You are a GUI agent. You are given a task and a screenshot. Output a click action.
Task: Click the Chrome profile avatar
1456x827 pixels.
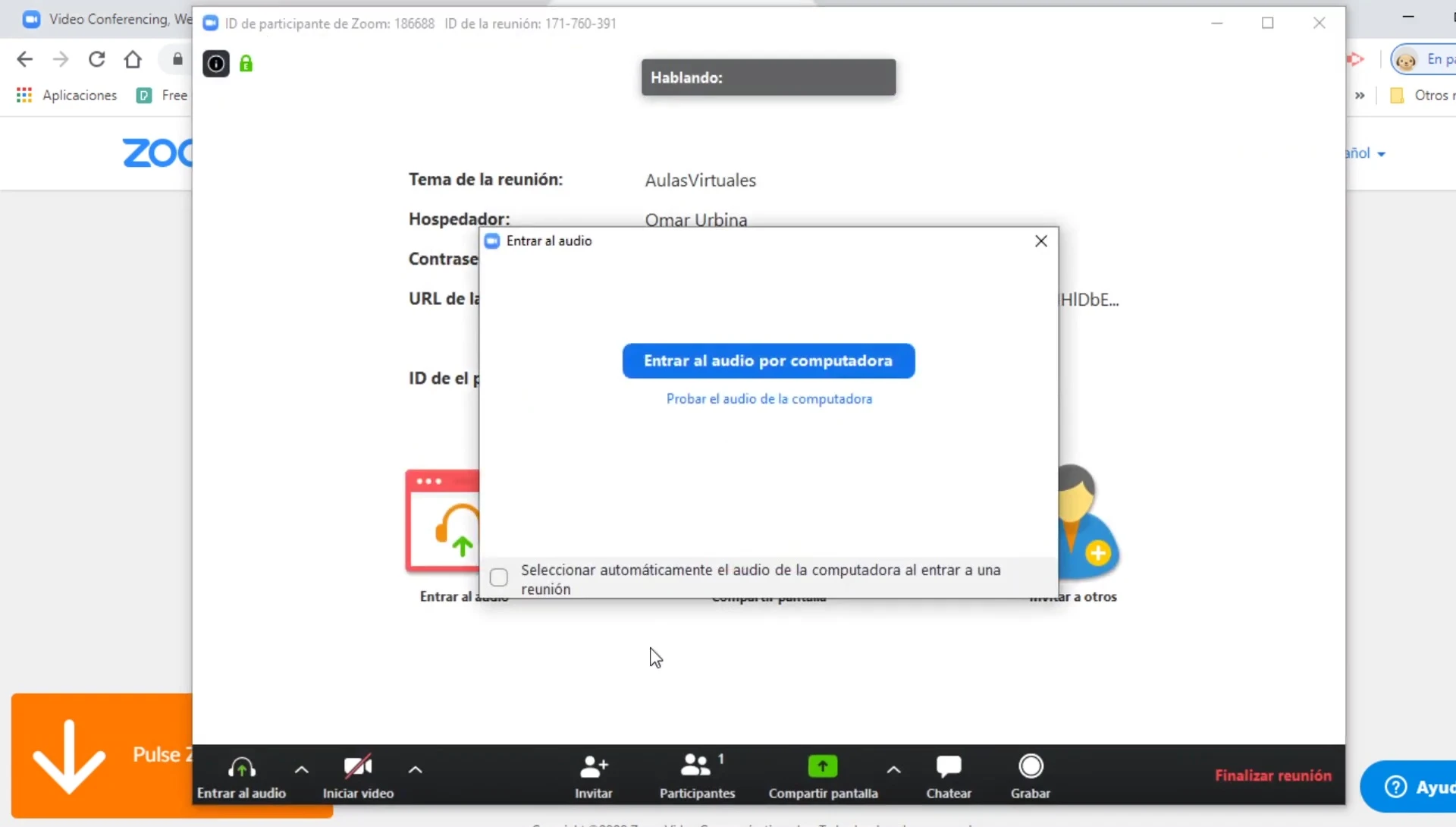tap(1406, 60)
